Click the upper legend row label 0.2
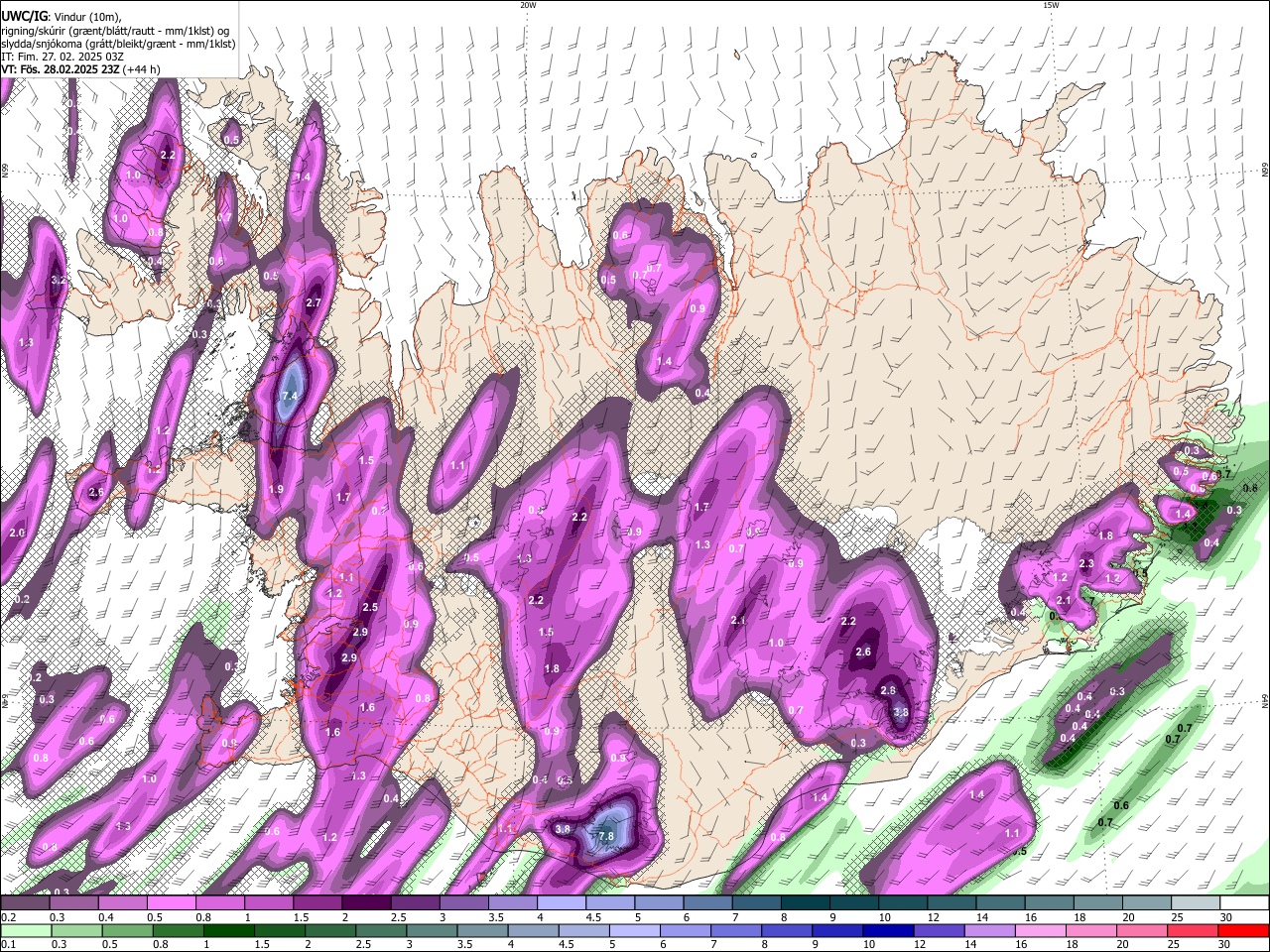The image size is (1270, 952). point(7,917)
